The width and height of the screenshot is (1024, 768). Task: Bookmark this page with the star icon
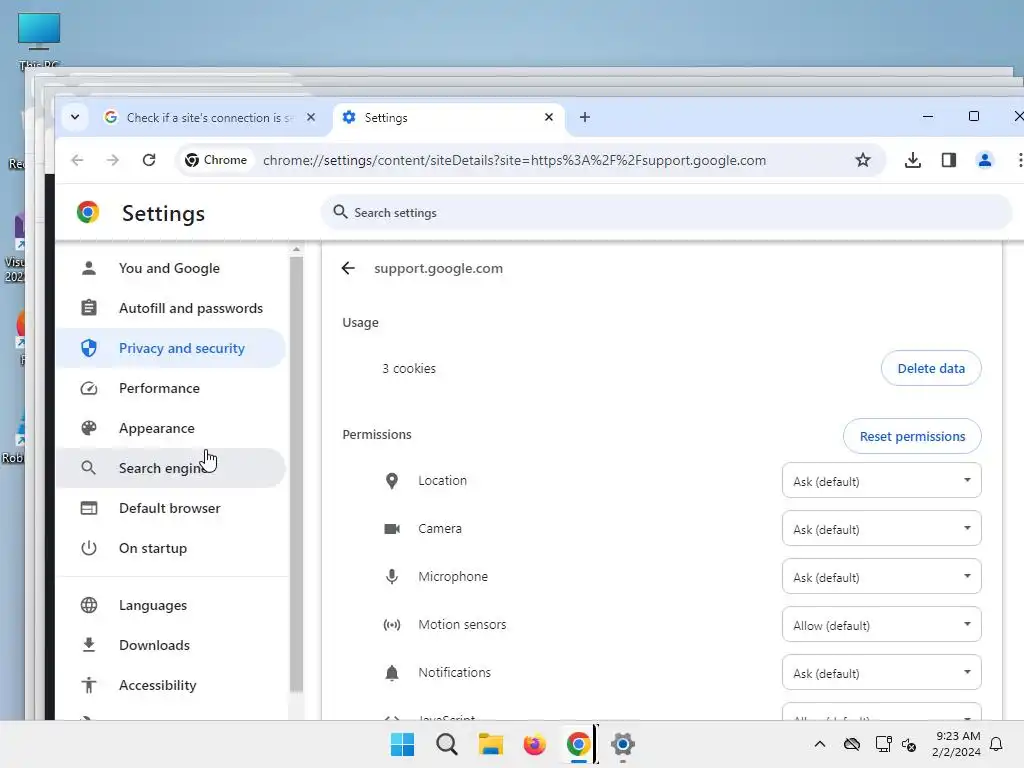(863, 160)
